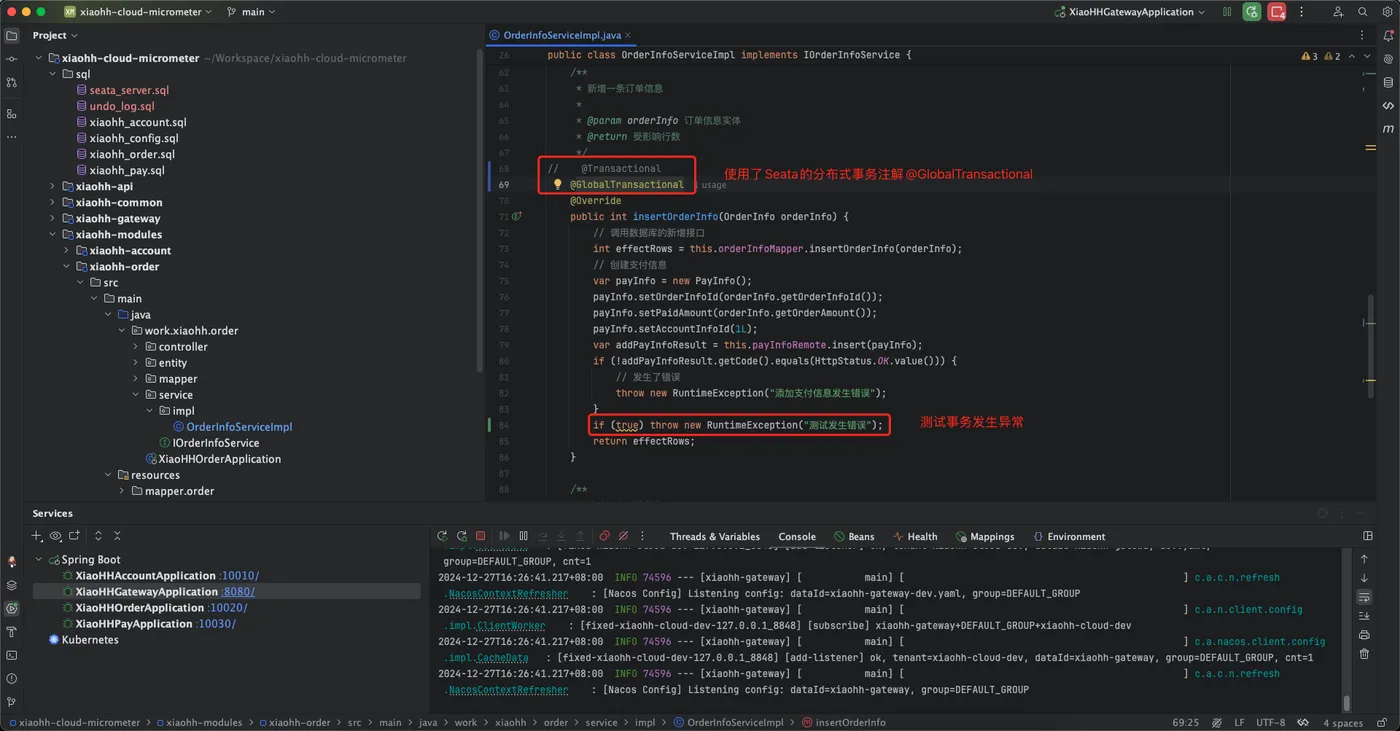Open the Project view dropdown
Image resolution: width=1400 pixels, height=731 pixels.
(55, 35)
